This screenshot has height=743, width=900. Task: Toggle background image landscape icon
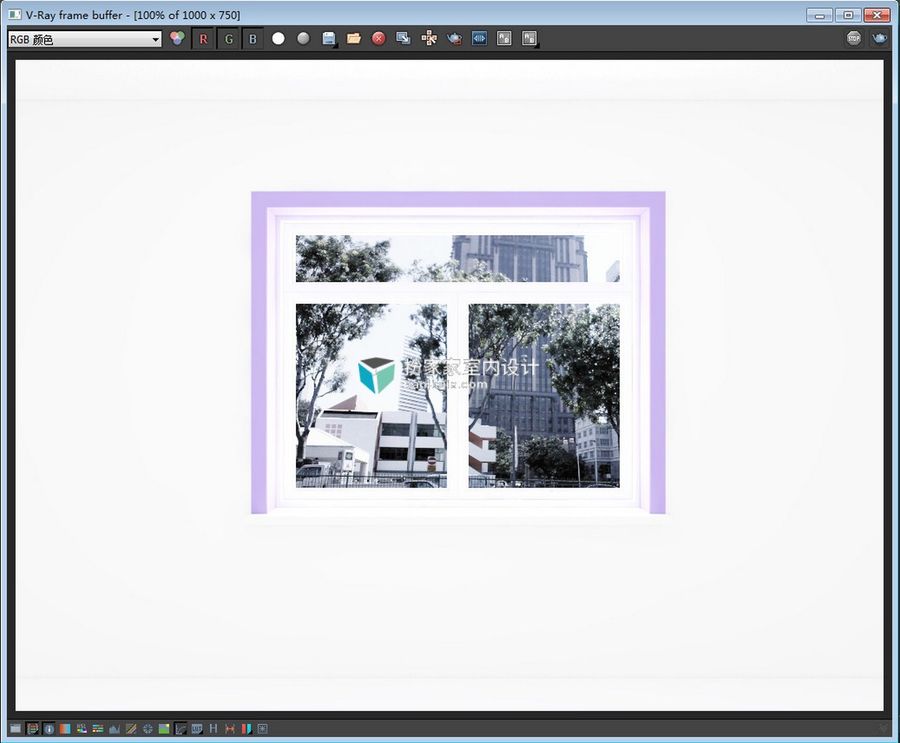164,729
